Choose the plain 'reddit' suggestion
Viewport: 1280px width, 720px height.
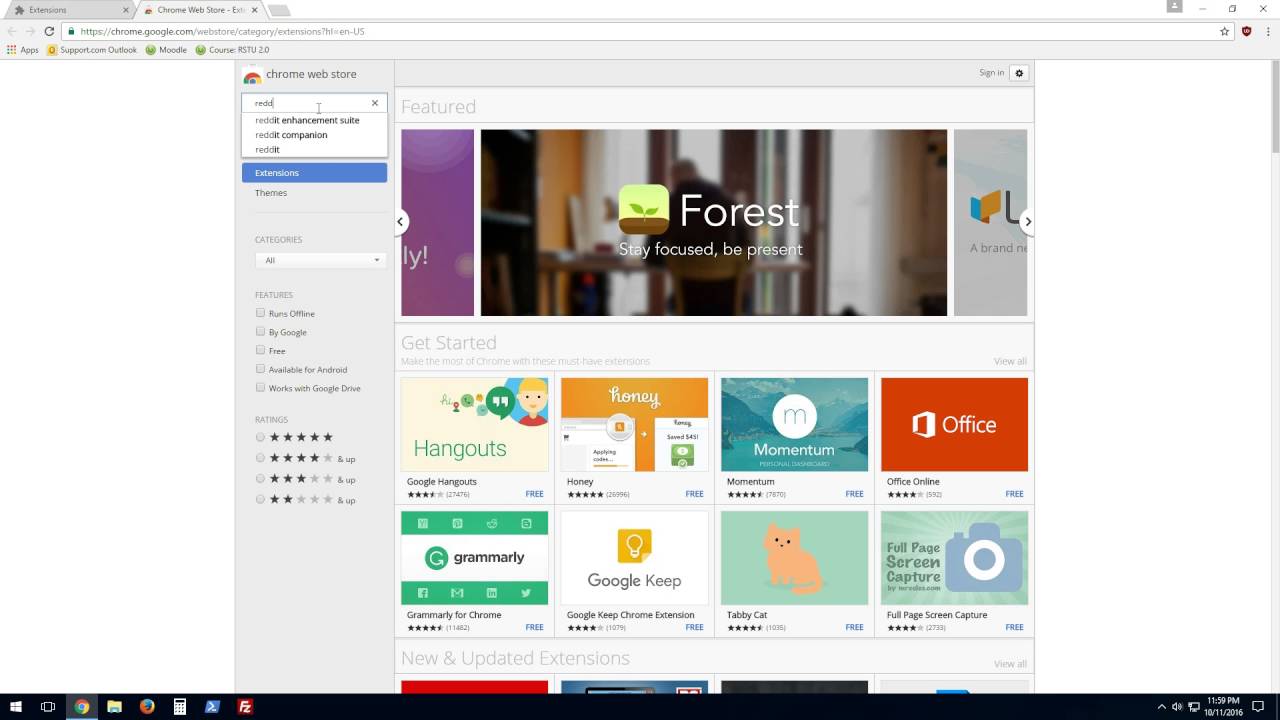[x=267, y=149]
